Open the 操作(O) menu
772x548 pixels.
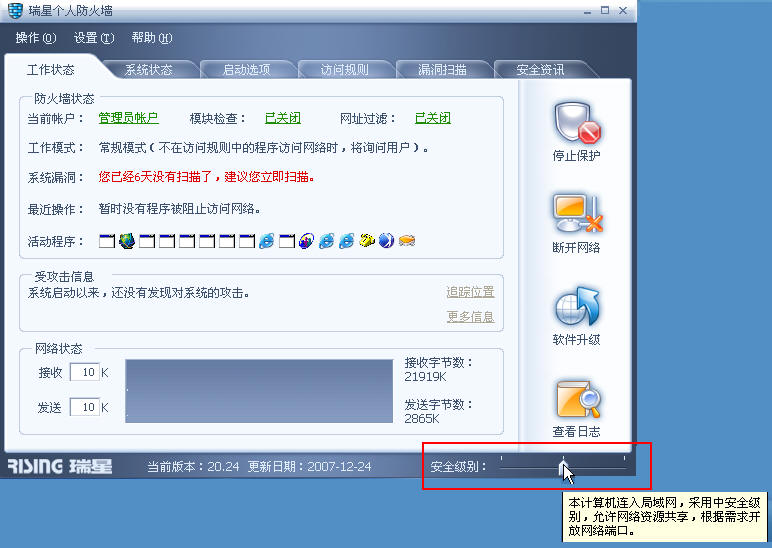[x=35, y=38]
